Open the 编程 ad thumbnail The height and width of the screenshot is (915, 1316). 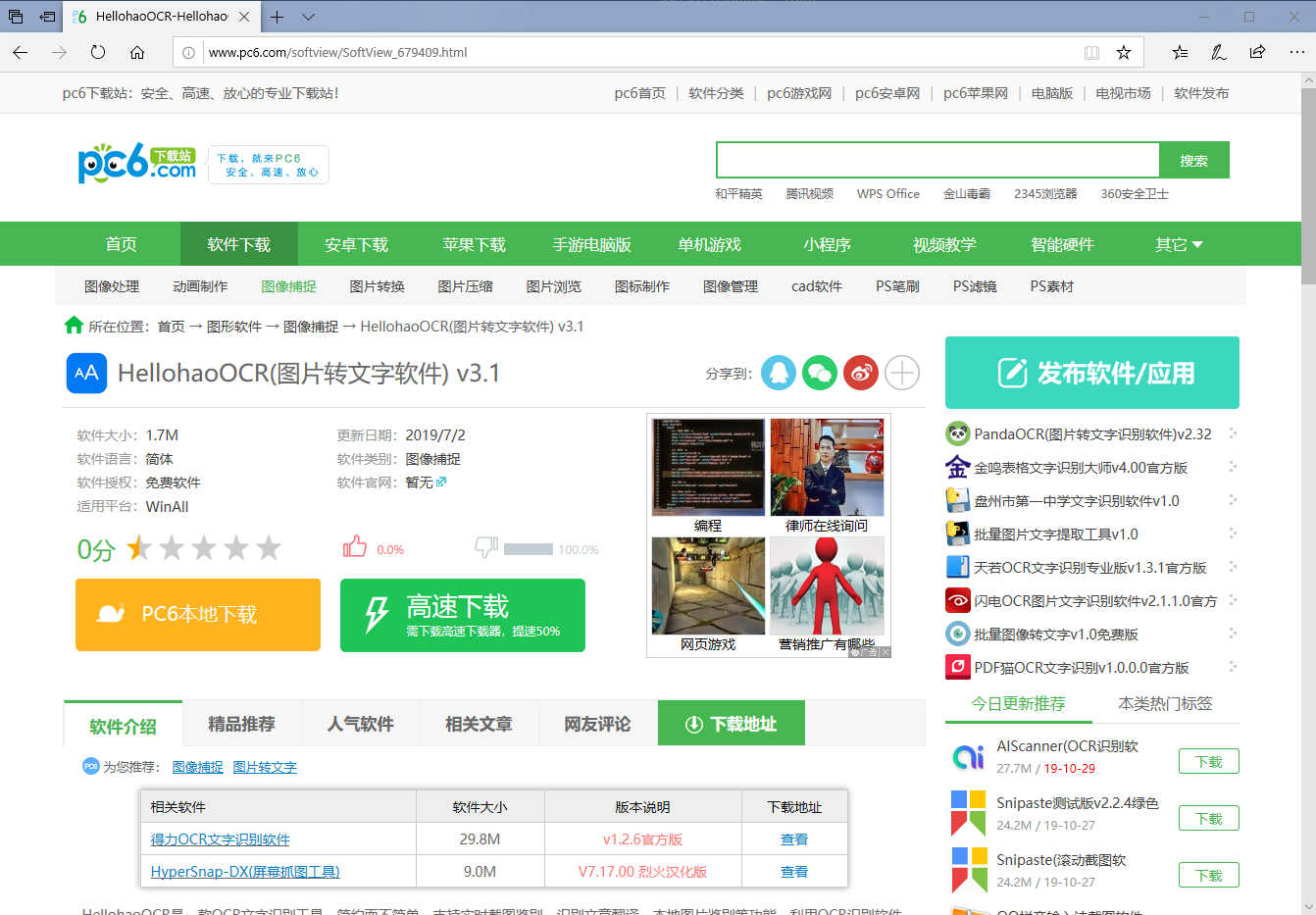click(708, 468)
